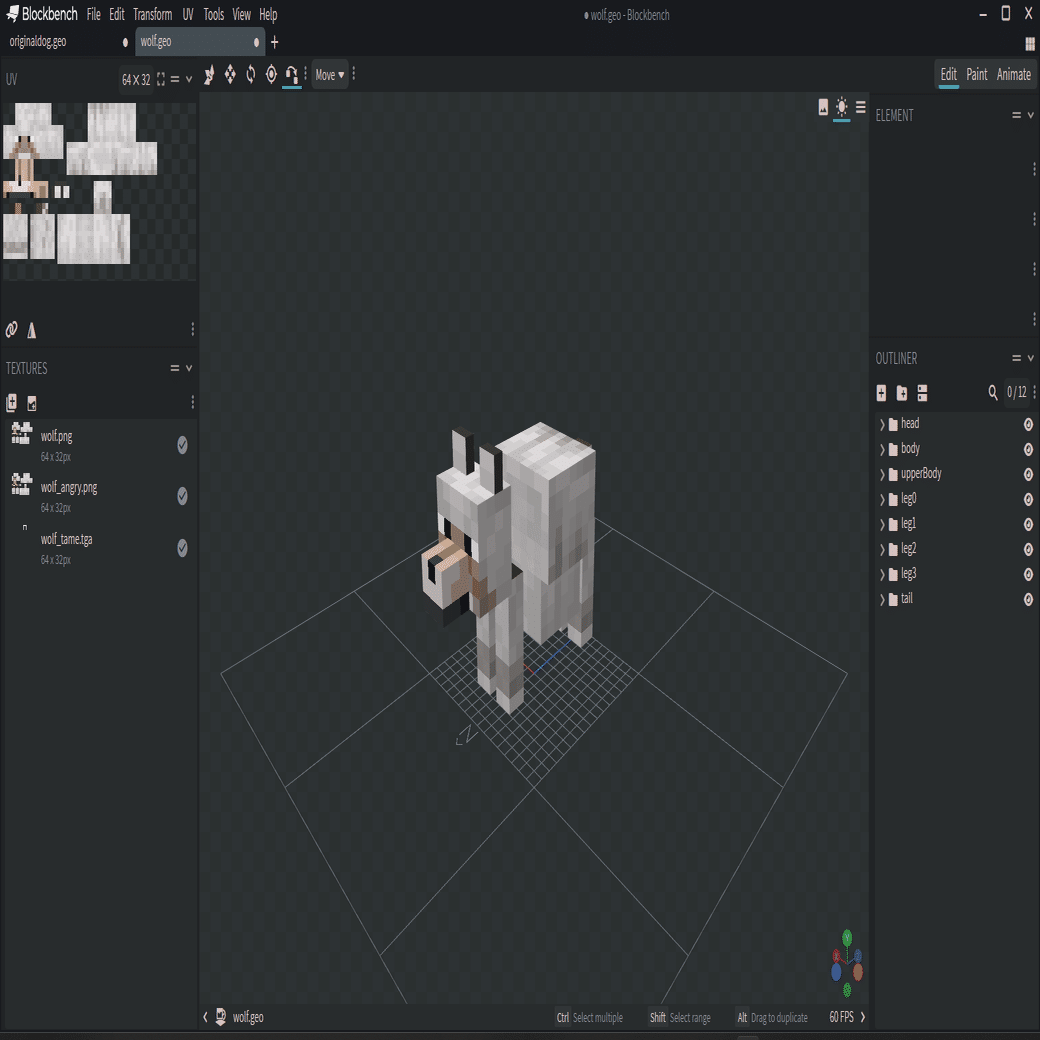Click the Import Texture icon in Textures panel

click(x=11, y=403)
